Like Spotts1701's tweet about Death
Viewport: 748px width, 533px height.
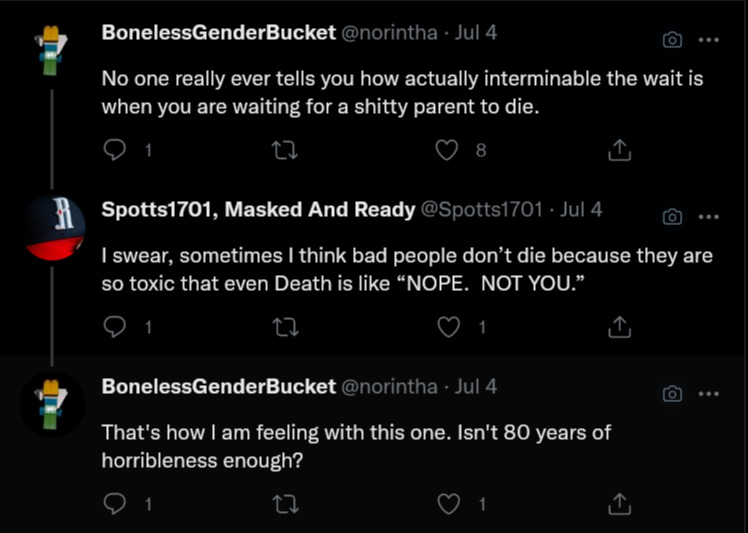click(x=448, y=327)
